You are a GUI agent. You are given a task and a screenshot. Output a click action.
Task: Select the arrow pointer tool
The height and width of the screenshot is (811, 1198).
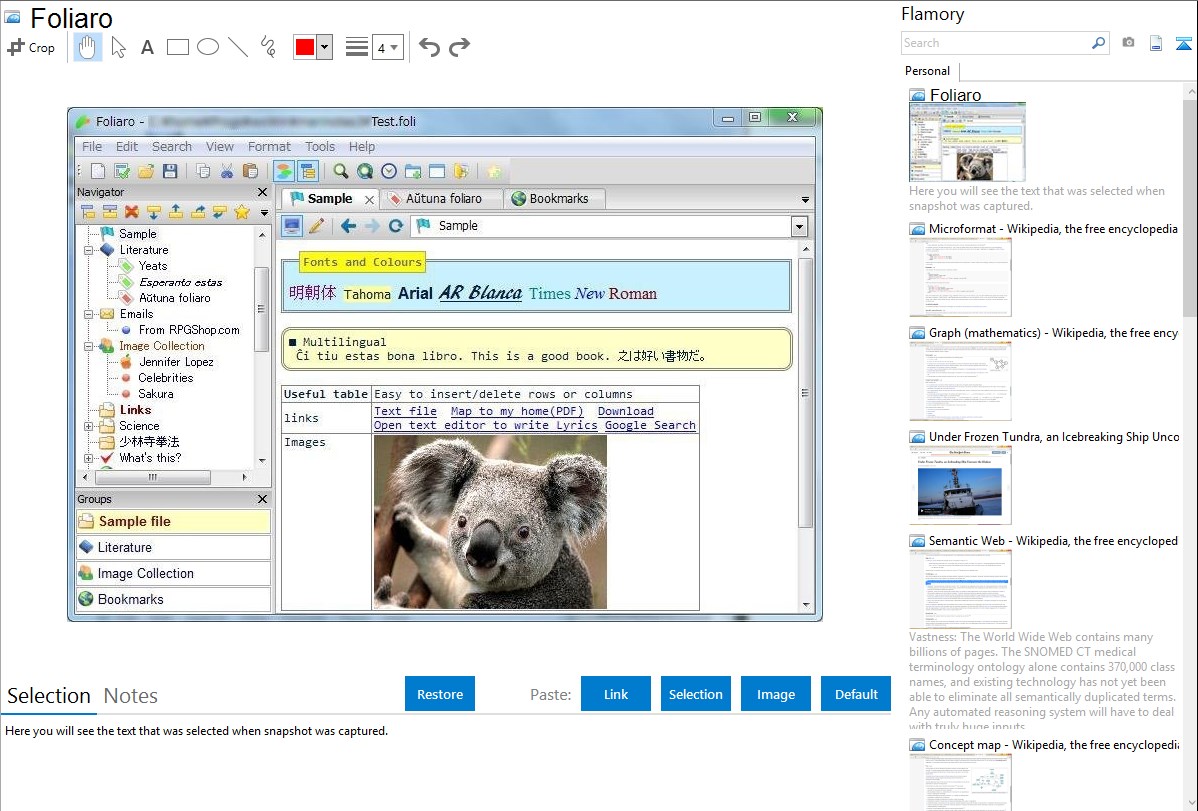(x=118, y=47)
